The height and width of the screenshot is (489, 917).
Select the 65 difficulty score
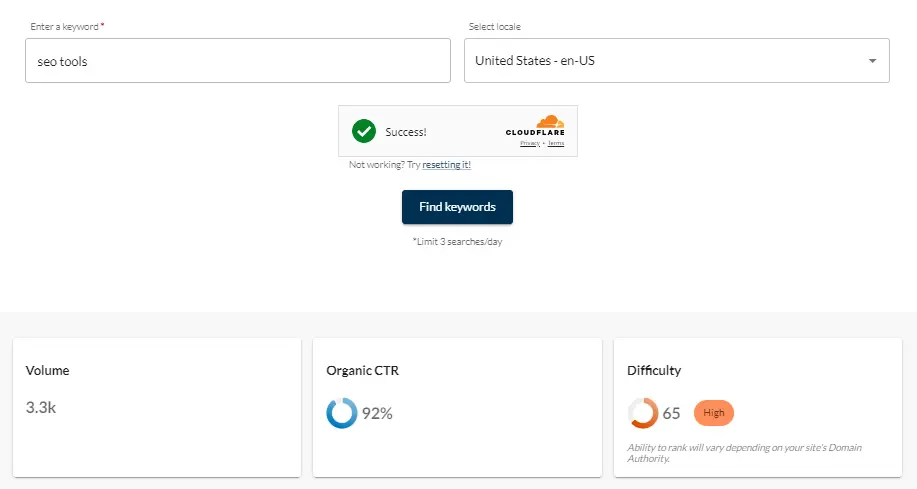pos(671,413)
